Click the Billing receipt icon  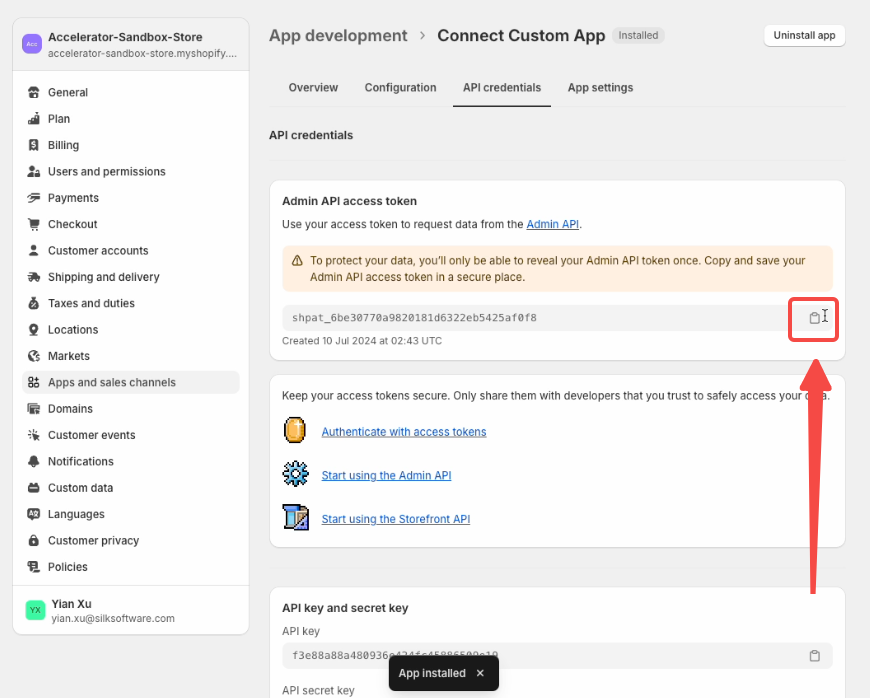point(34,145)
